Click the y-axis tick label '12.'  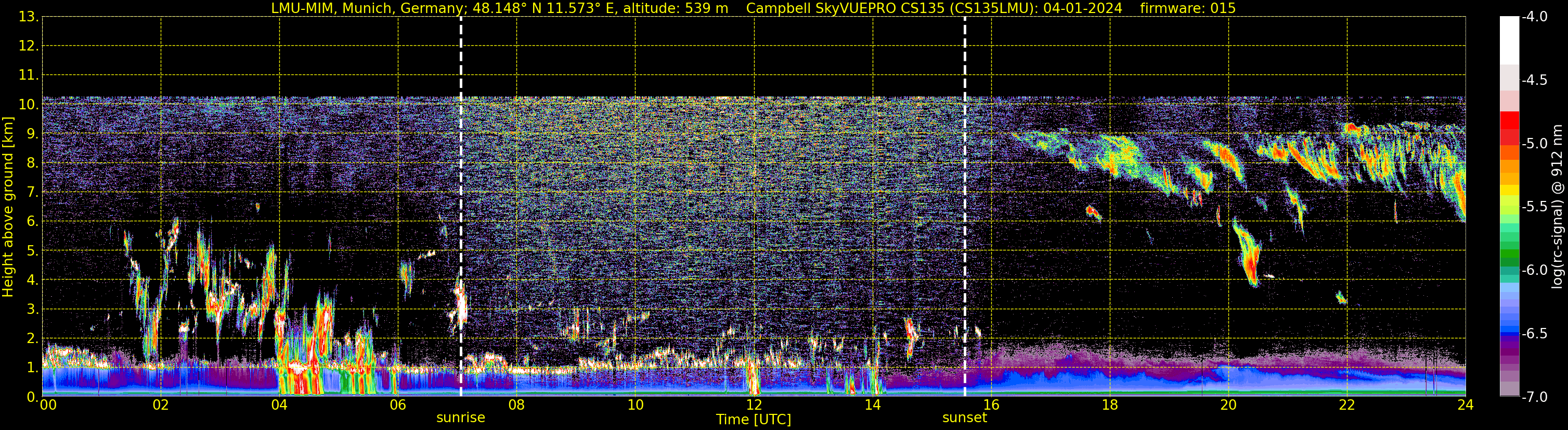coord(29,46)
